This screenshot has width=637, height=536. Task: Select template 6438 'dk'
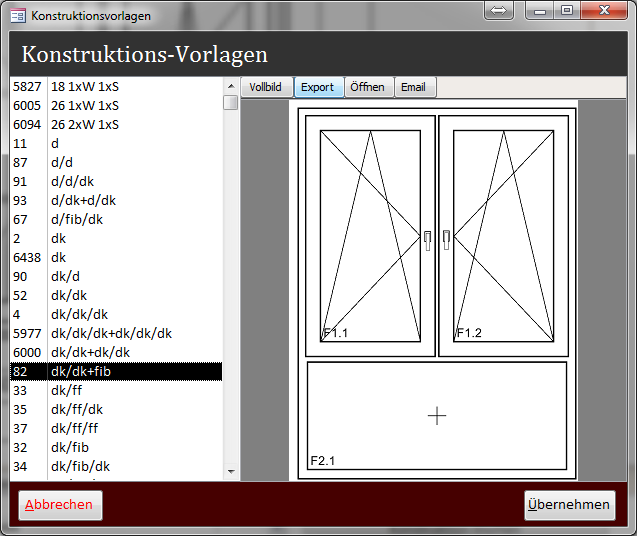(116, 258)
